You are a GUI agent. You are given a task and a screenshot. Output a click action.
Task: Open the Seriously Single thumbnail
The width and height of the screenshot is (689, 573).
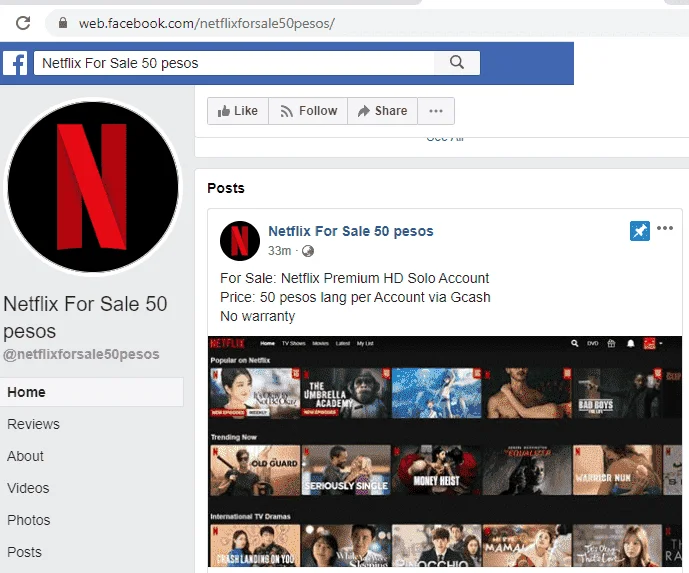point(346,470)
